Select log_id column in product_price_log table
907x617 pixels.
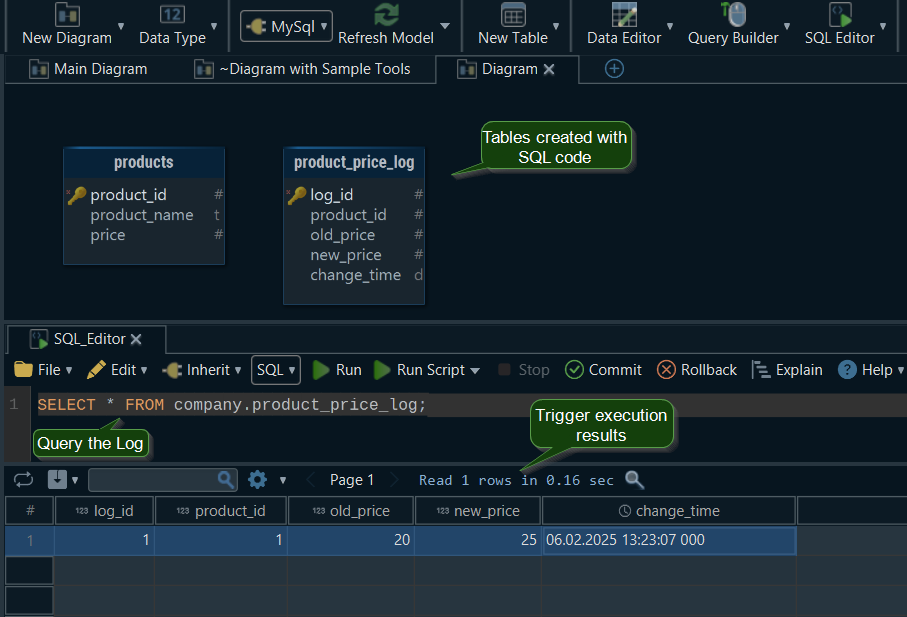point(331,195)
